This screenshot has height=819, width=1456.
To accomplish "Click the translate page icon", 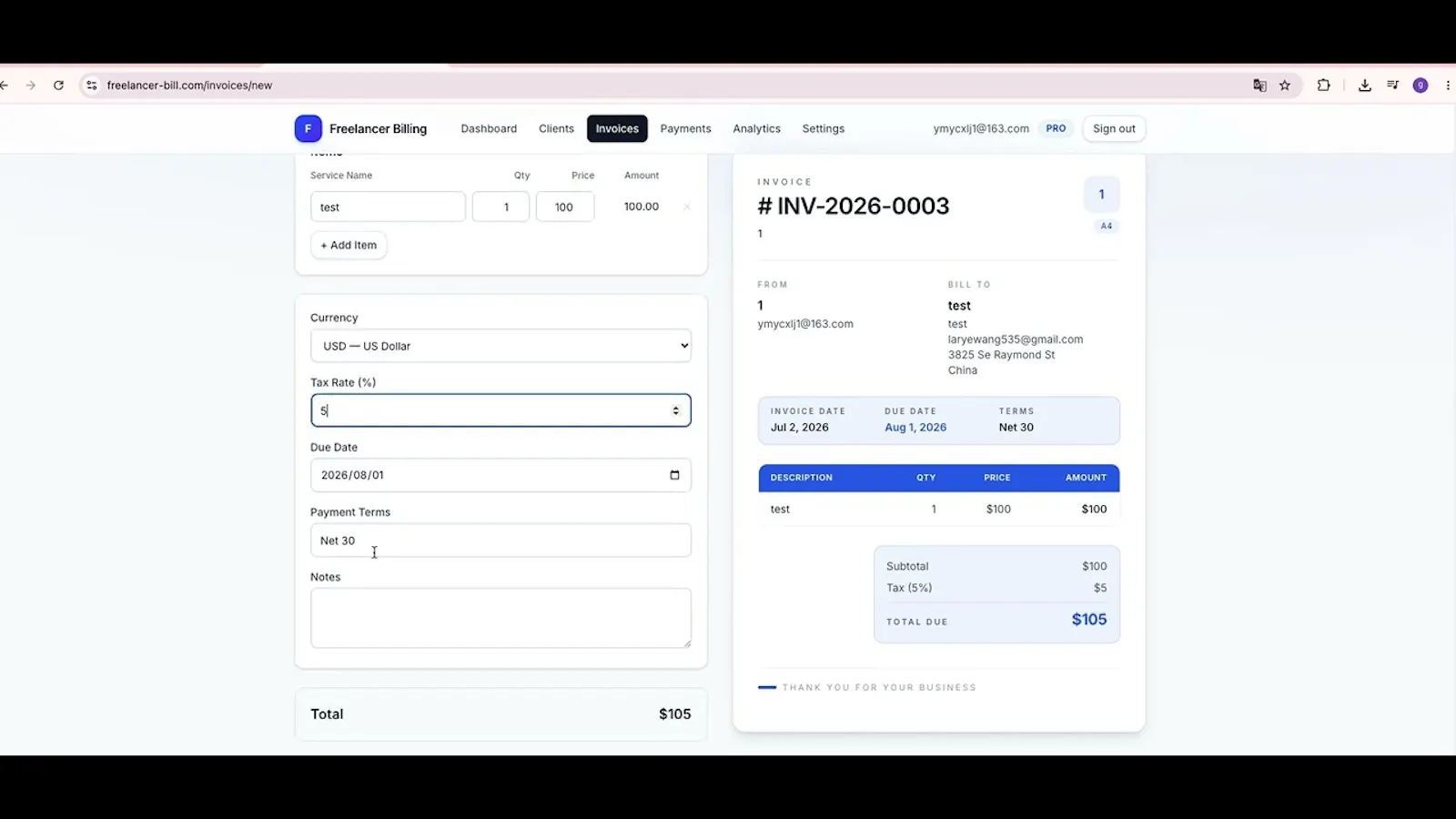I will click(x=1259, y=86).
